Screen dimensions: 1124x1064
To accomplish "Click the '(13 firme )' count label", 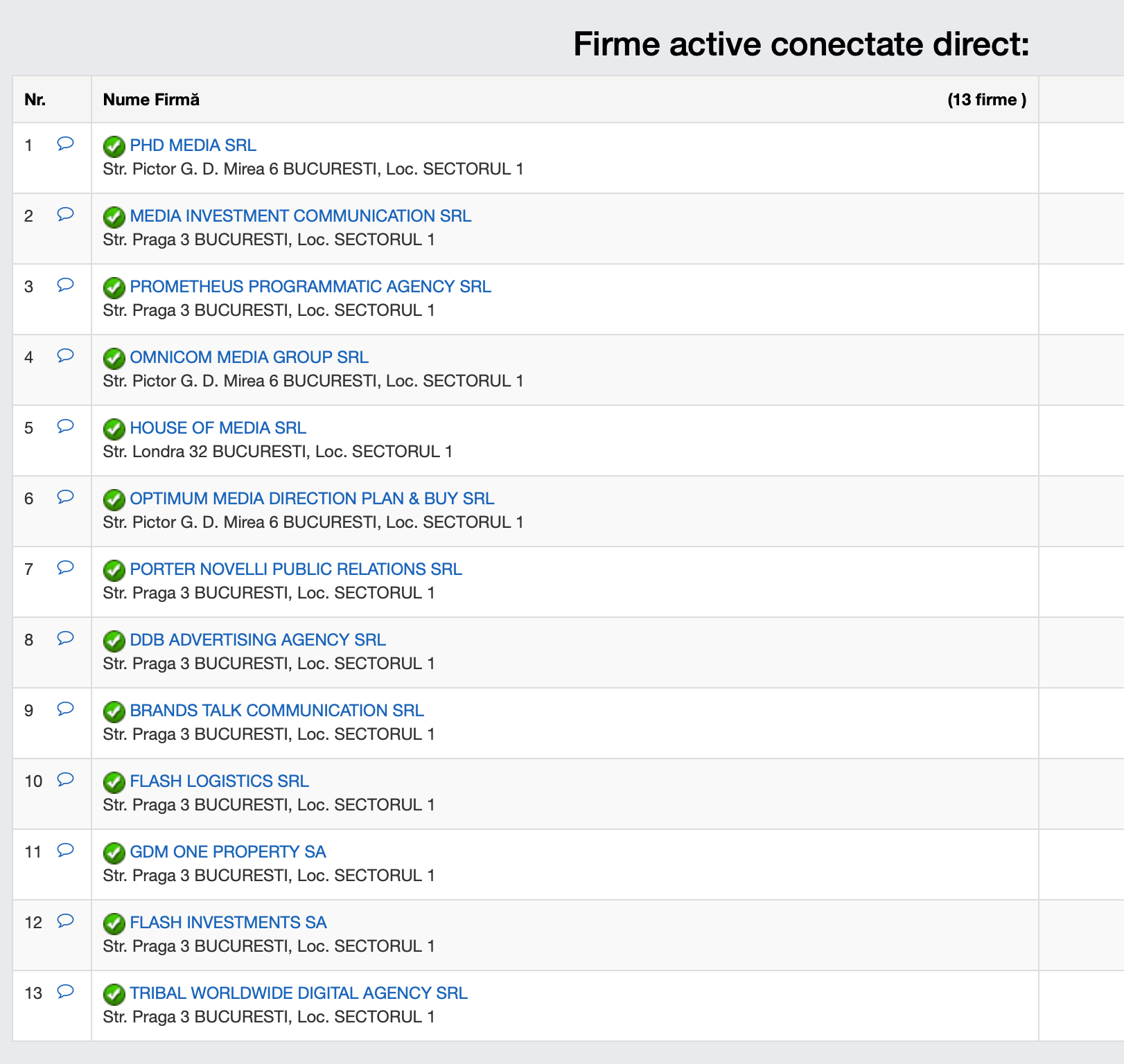I will (x=987, y=100).
